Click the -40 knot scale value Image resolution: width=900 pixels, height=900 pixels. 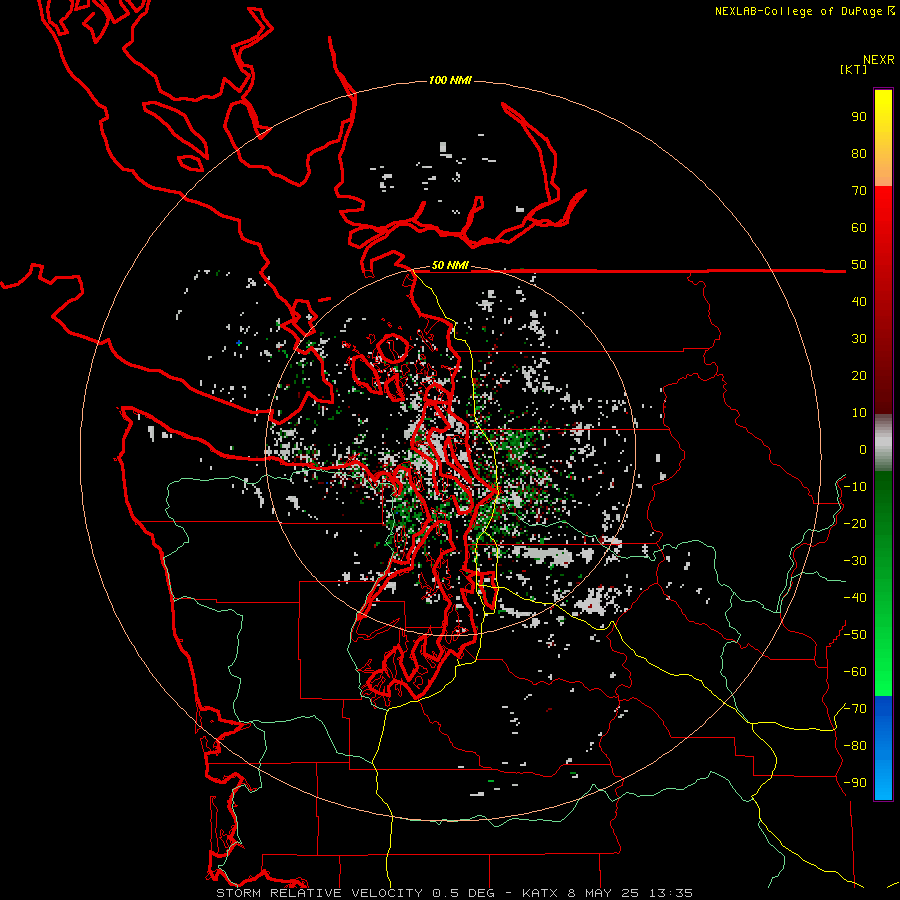tap(855, 598)
